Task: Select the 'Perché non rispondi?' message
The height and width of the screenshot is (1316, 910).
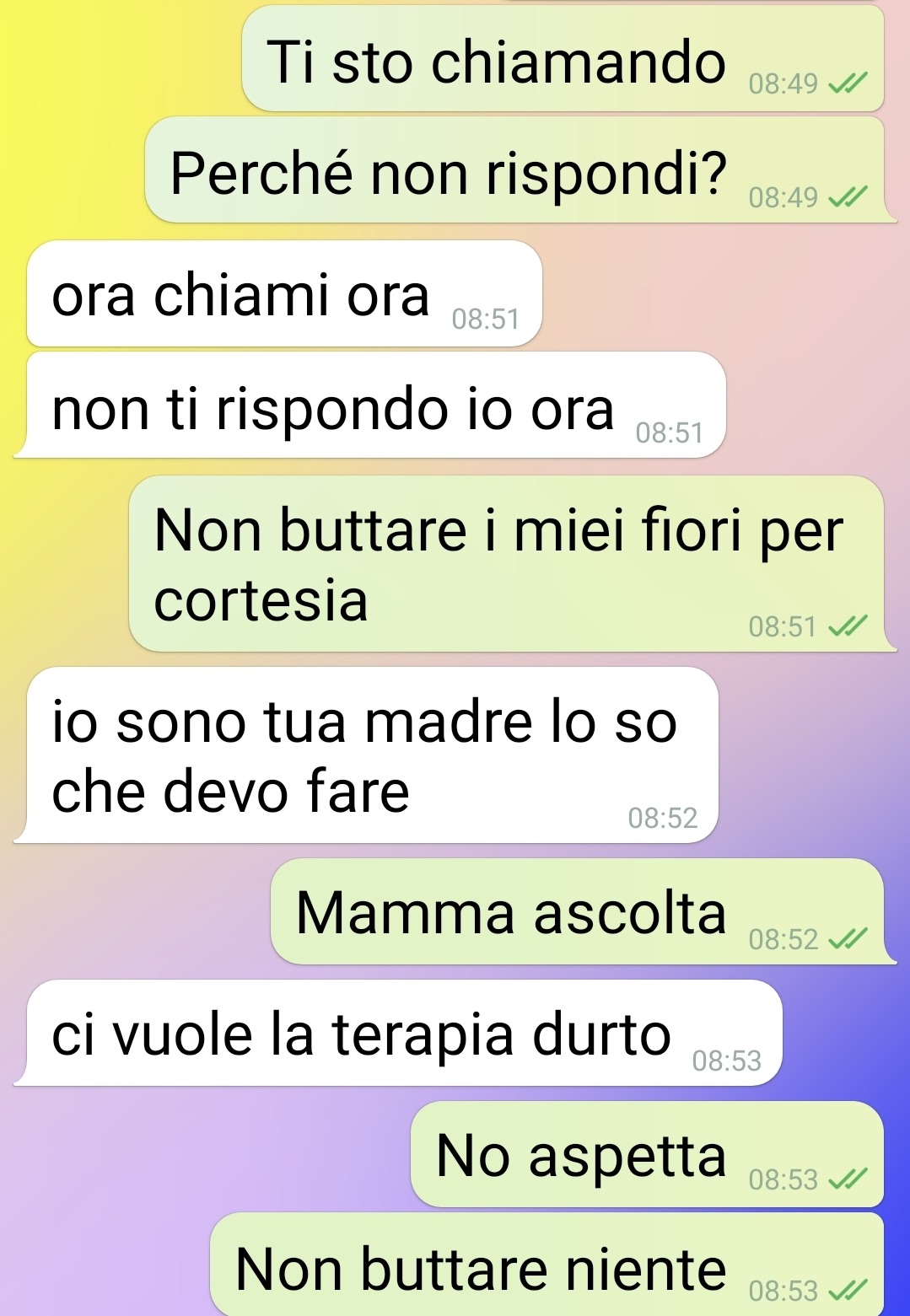Action: [520, 170]
